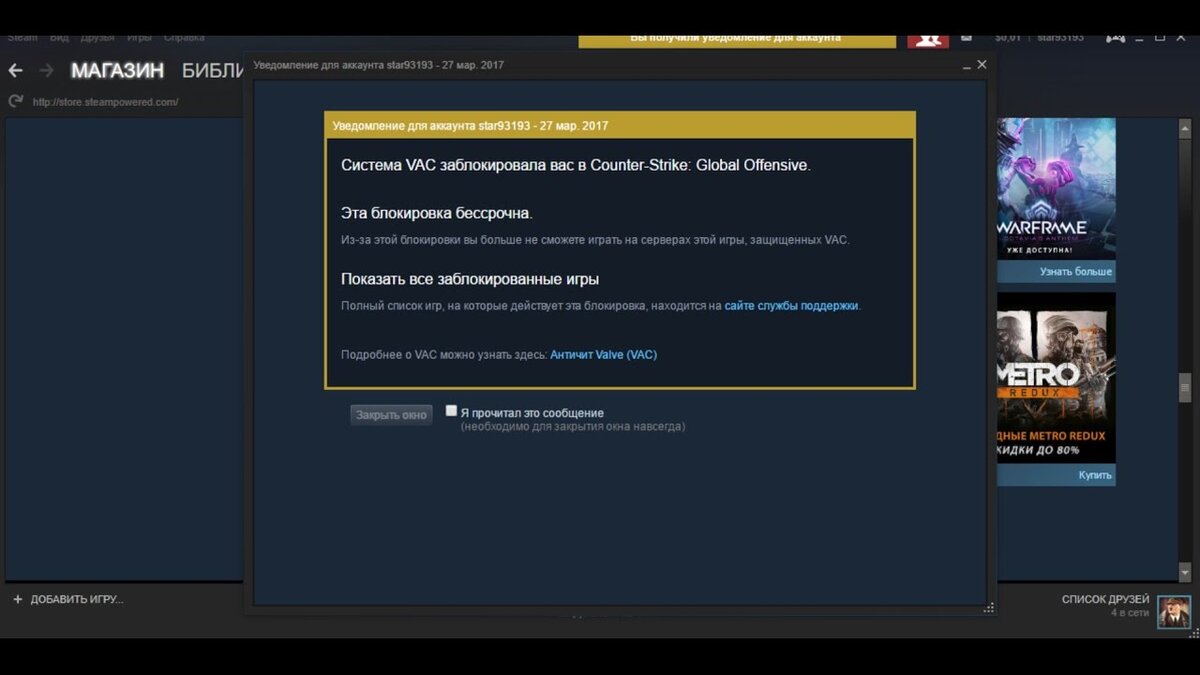Open the Игры menu
This screenshot has height=675, width=1200.
click(x=139, y=38)
